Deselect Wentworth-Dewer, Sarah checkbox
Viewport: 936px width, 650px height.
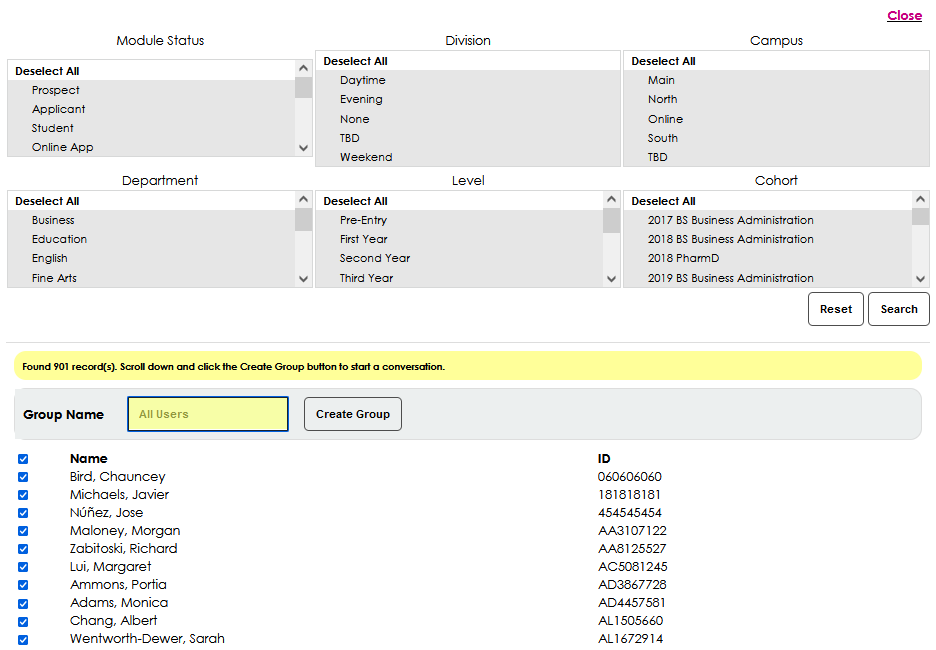tap(23, 639)
